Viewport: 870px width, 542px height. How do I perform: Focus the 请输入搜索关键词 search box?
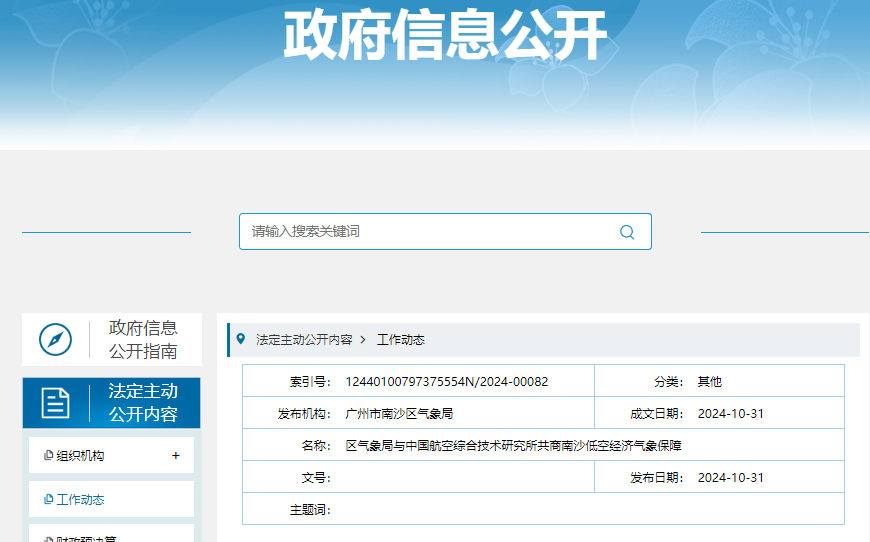(430, 232)
